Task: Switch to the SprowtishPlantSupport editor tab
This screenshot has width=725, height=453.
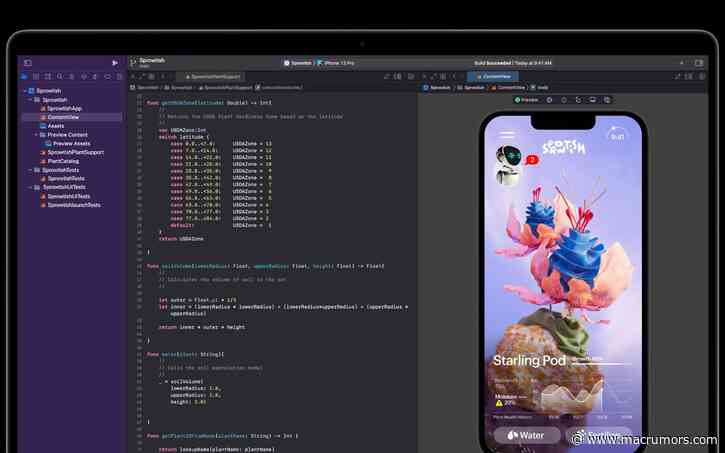Action: (212, 77)
